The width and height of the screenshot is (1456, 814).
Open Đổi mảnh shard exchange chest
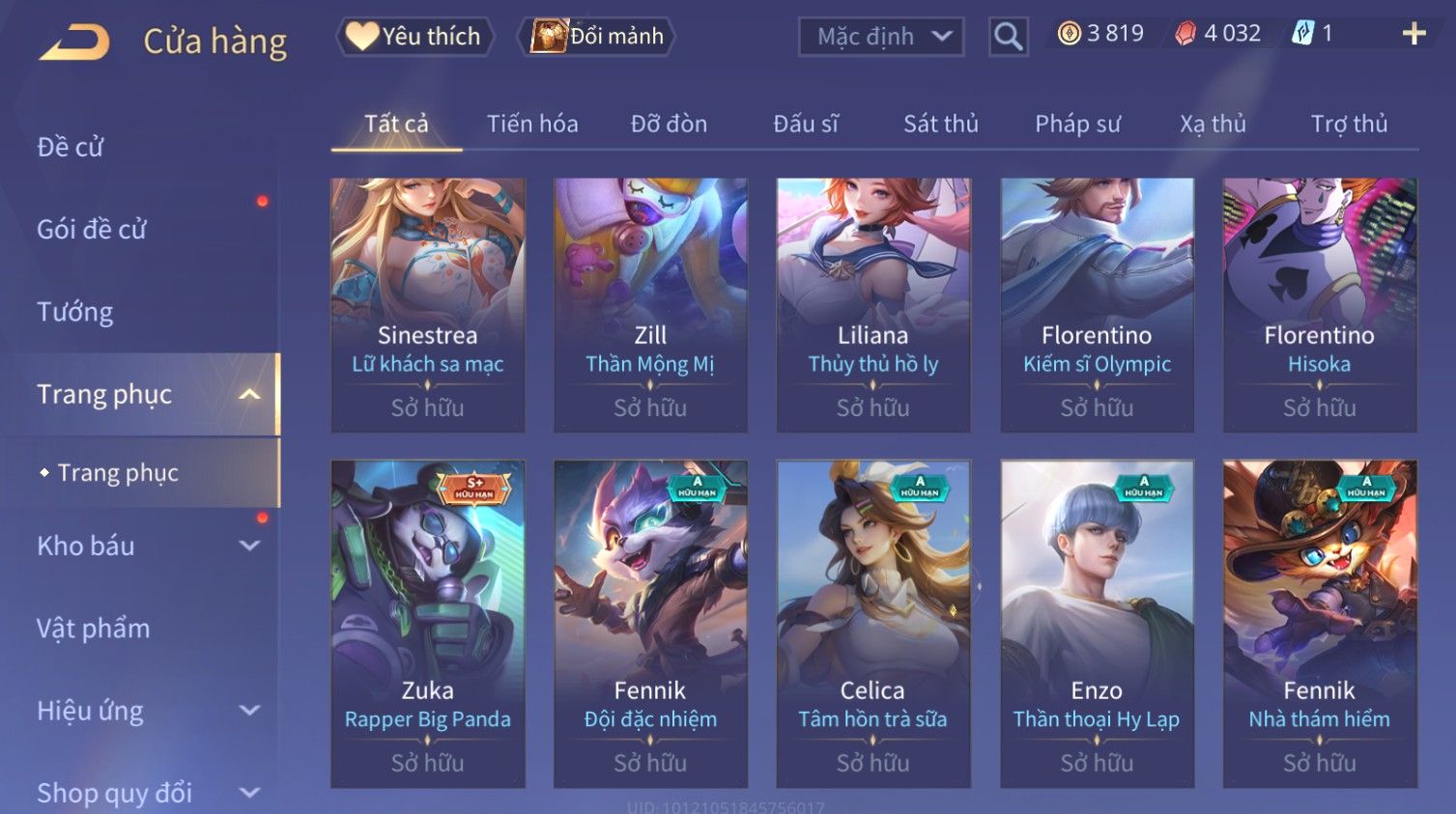click(597, 37)
